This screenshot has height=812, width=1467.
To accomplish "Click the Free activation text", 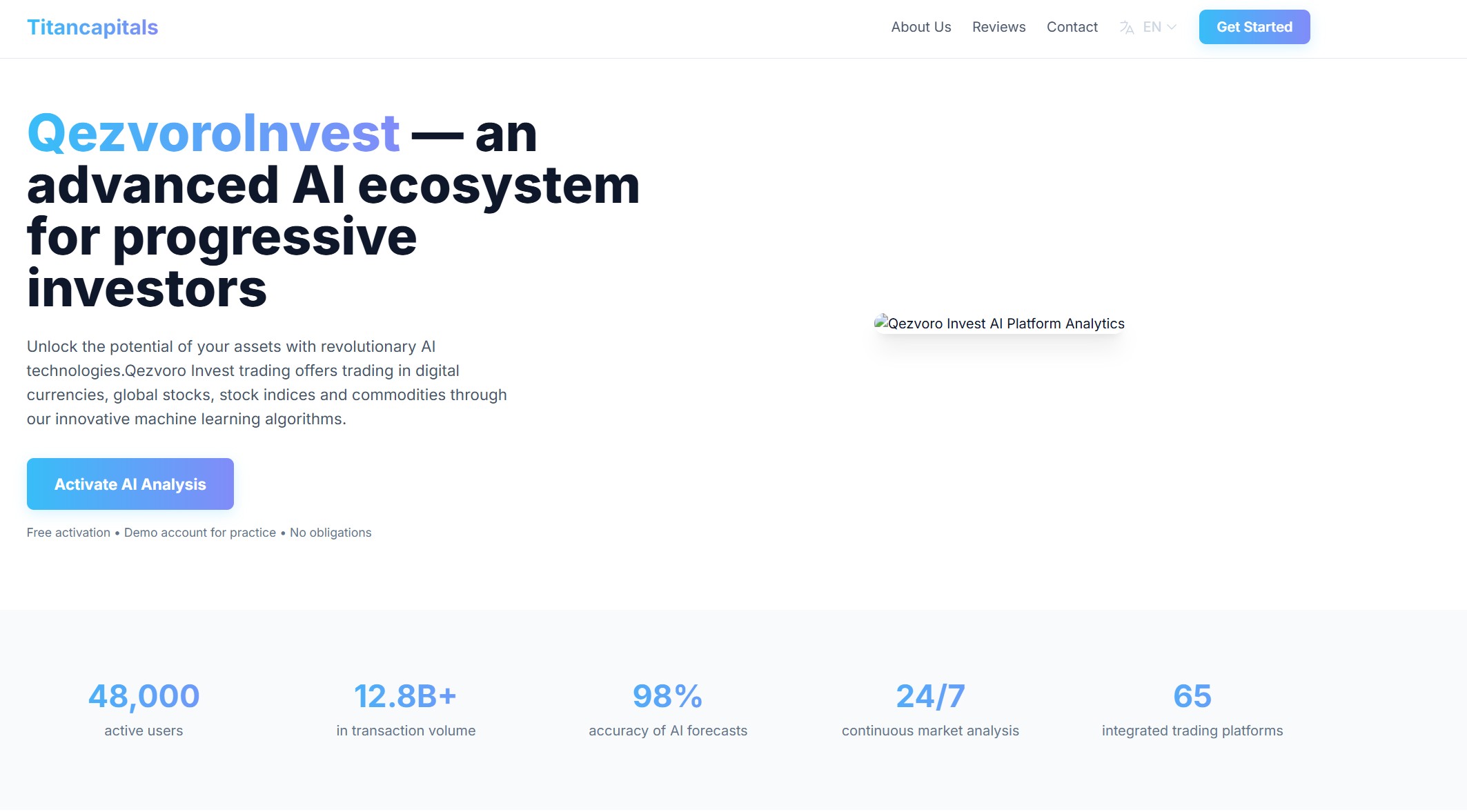I will pos(68,532).
